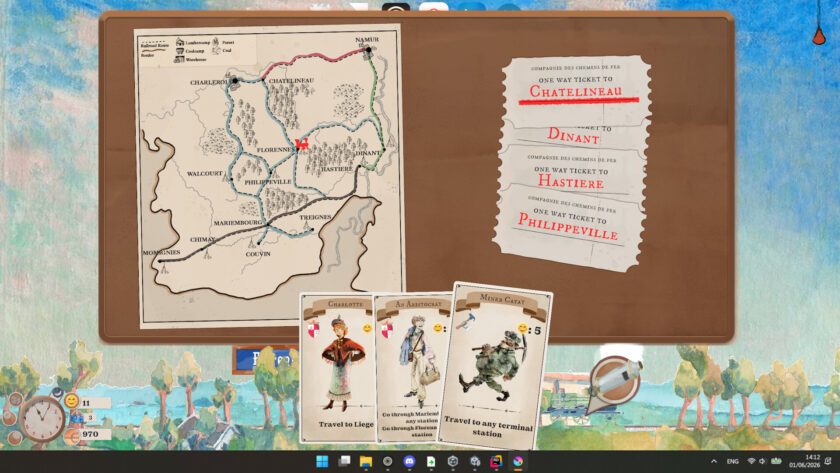Open the taskbar clock showing 14:12

pos(806,461)
